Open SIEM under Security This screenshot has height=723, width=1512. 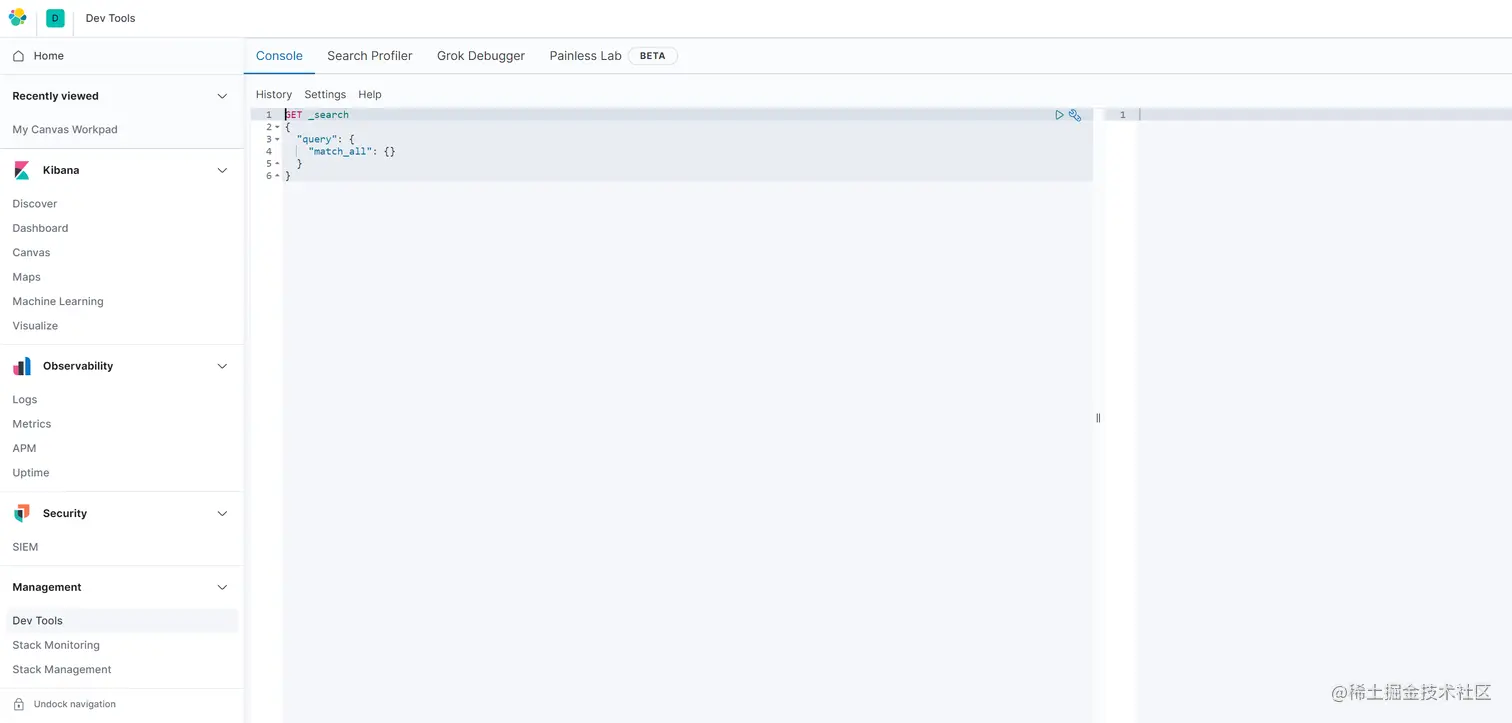[25, 547]
